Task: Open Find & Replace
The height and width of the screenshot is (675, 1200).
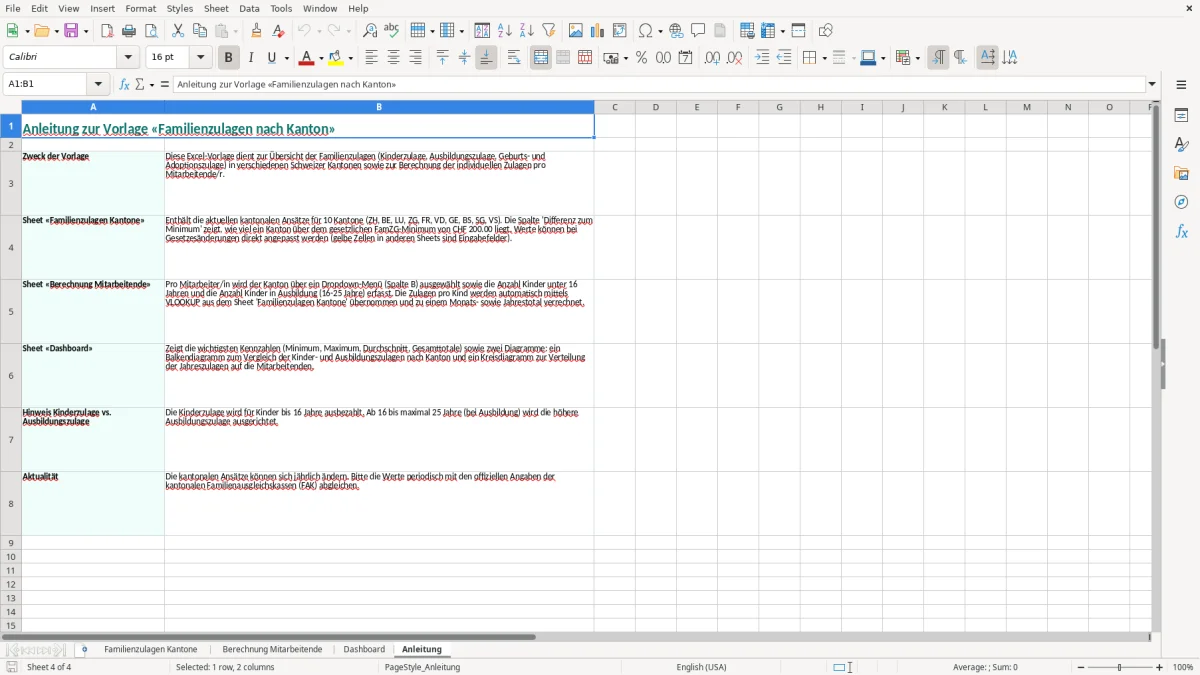Action: click(370, 31)
